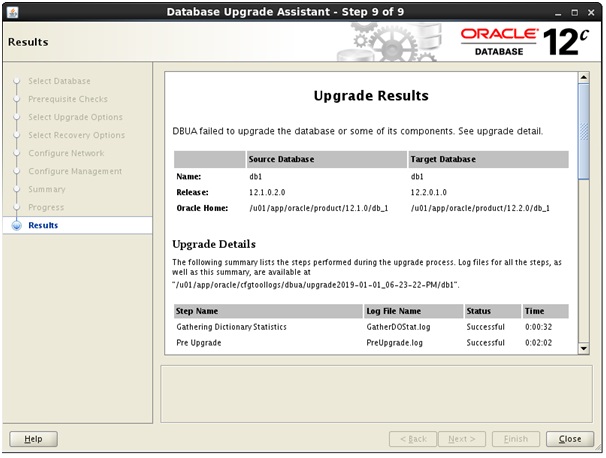Click the GatherDOStat.log table cell
The width and height of the screenshot is (606, 458).
click(399, 327)
